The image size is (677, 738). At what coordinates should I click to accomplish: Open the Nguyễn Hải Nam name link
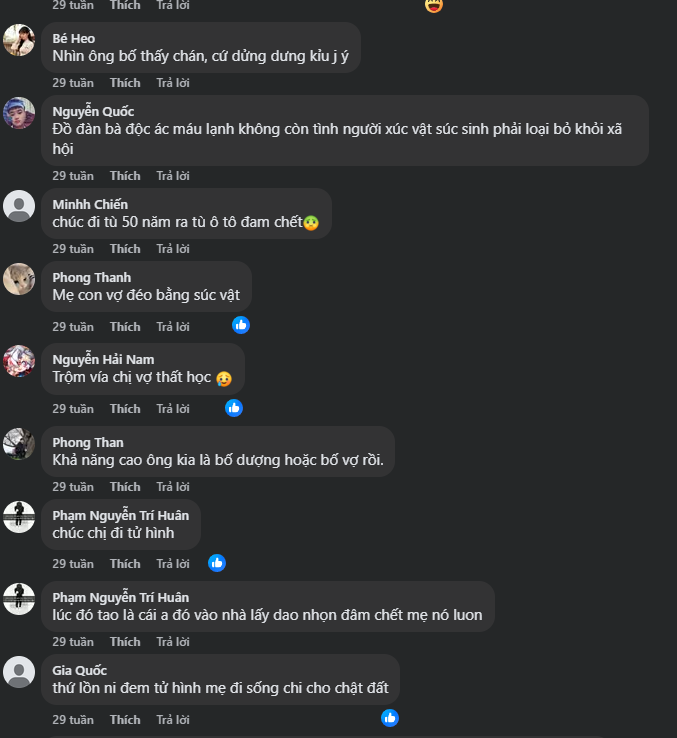click(x=103, y=359)
